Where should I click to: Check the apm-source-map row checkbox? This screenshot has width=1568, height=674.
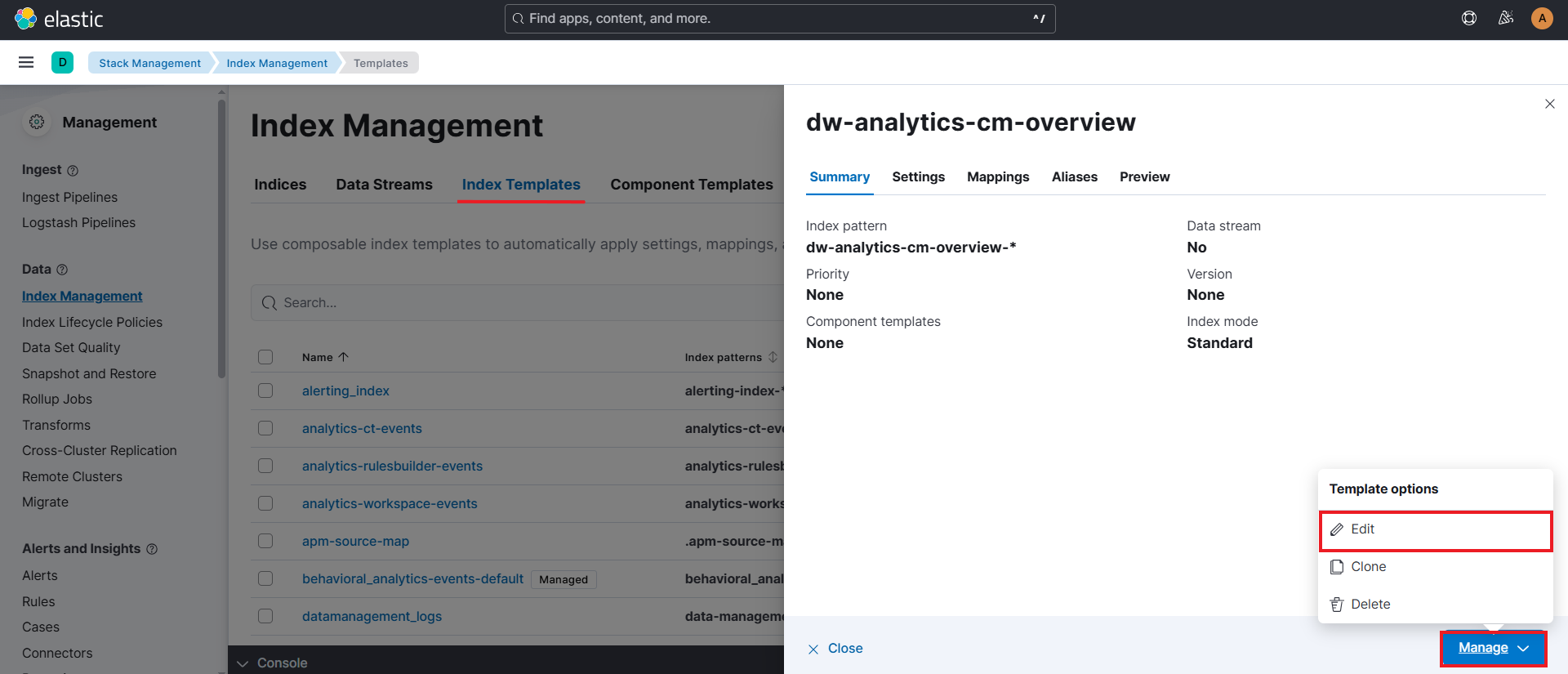265,541
